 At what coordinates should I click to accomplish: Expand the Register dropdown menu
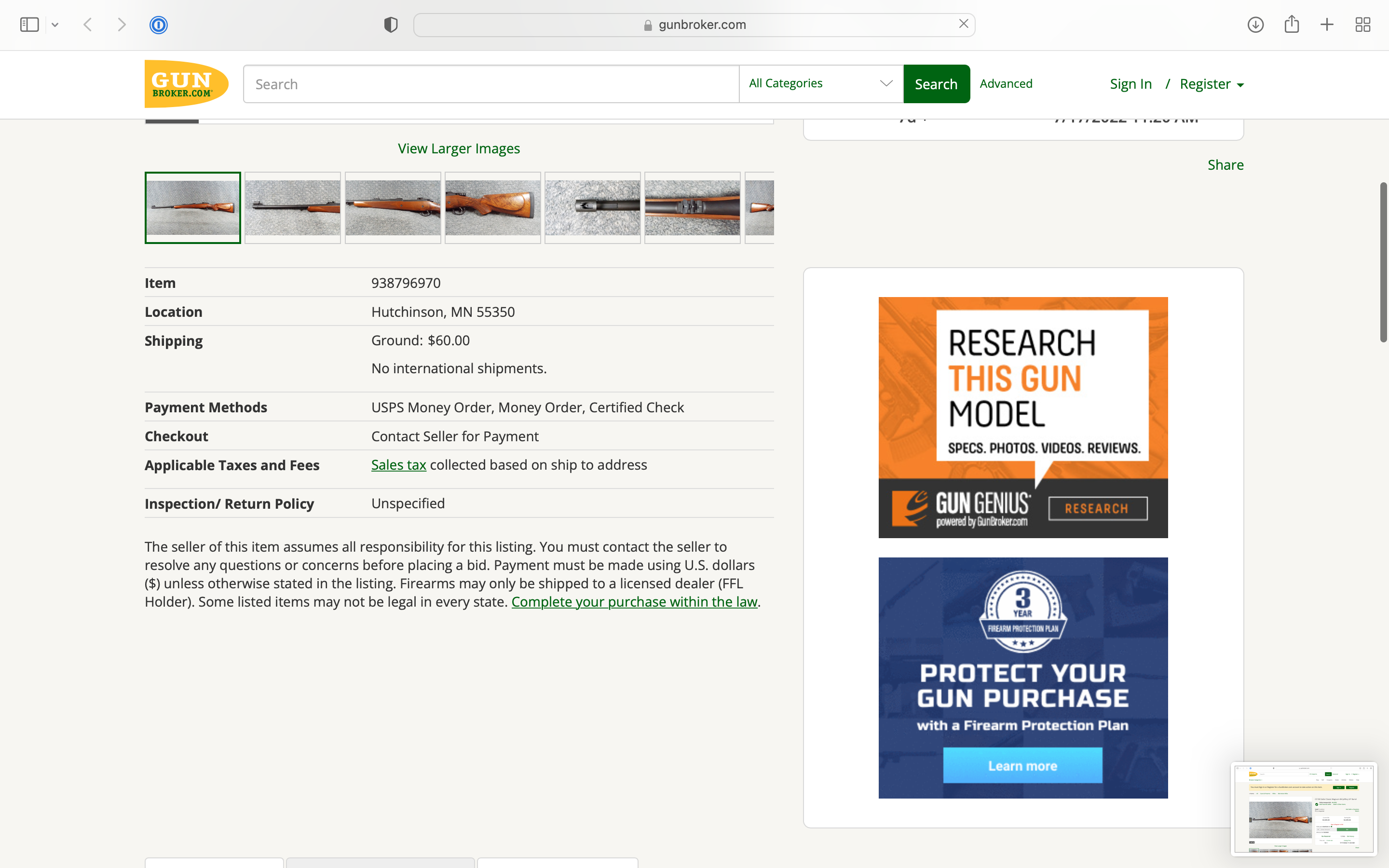coord(1212,84)
